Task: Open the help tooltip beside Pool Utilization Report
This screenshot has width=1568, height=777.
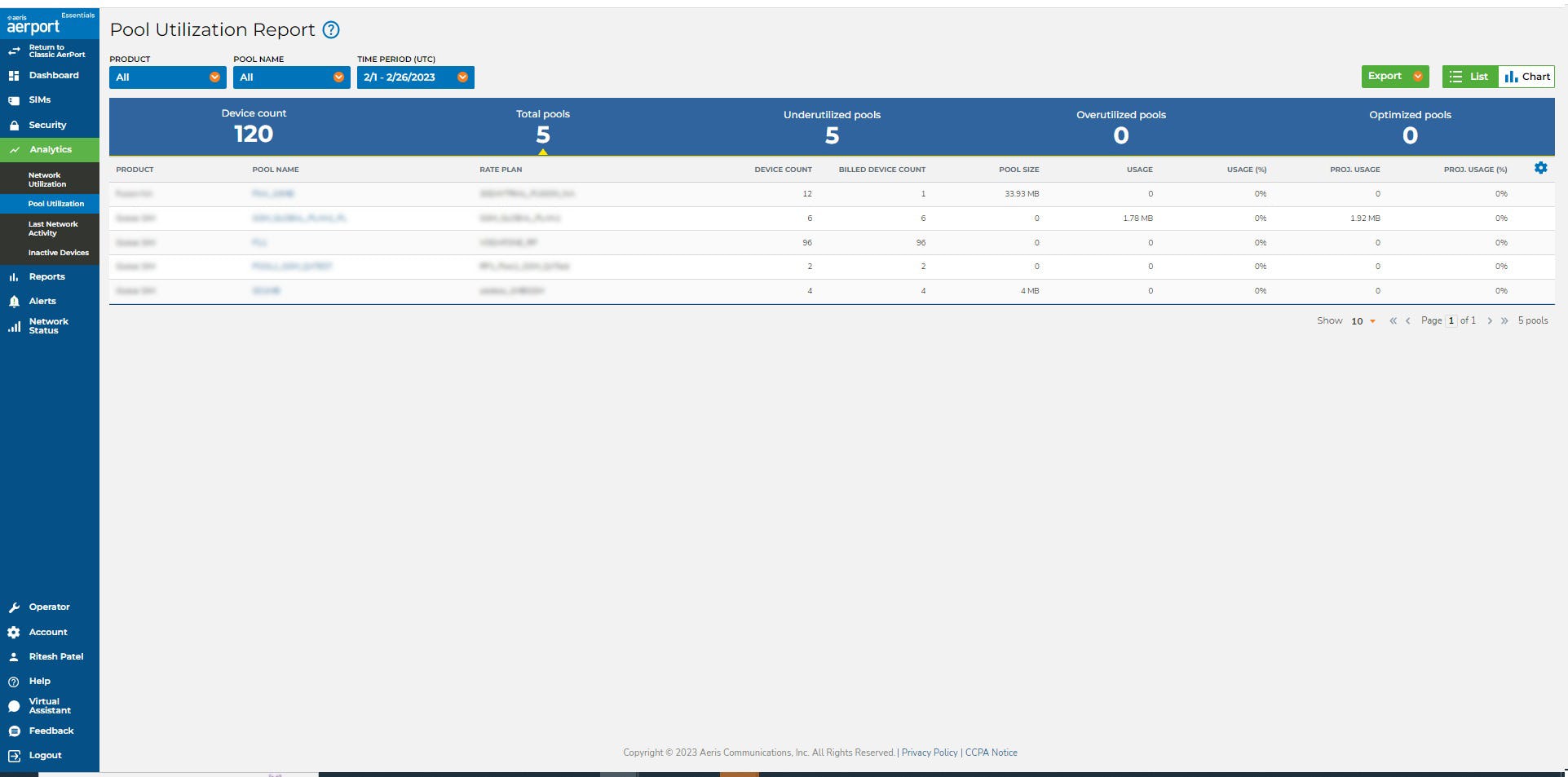Action: point(331,29)
